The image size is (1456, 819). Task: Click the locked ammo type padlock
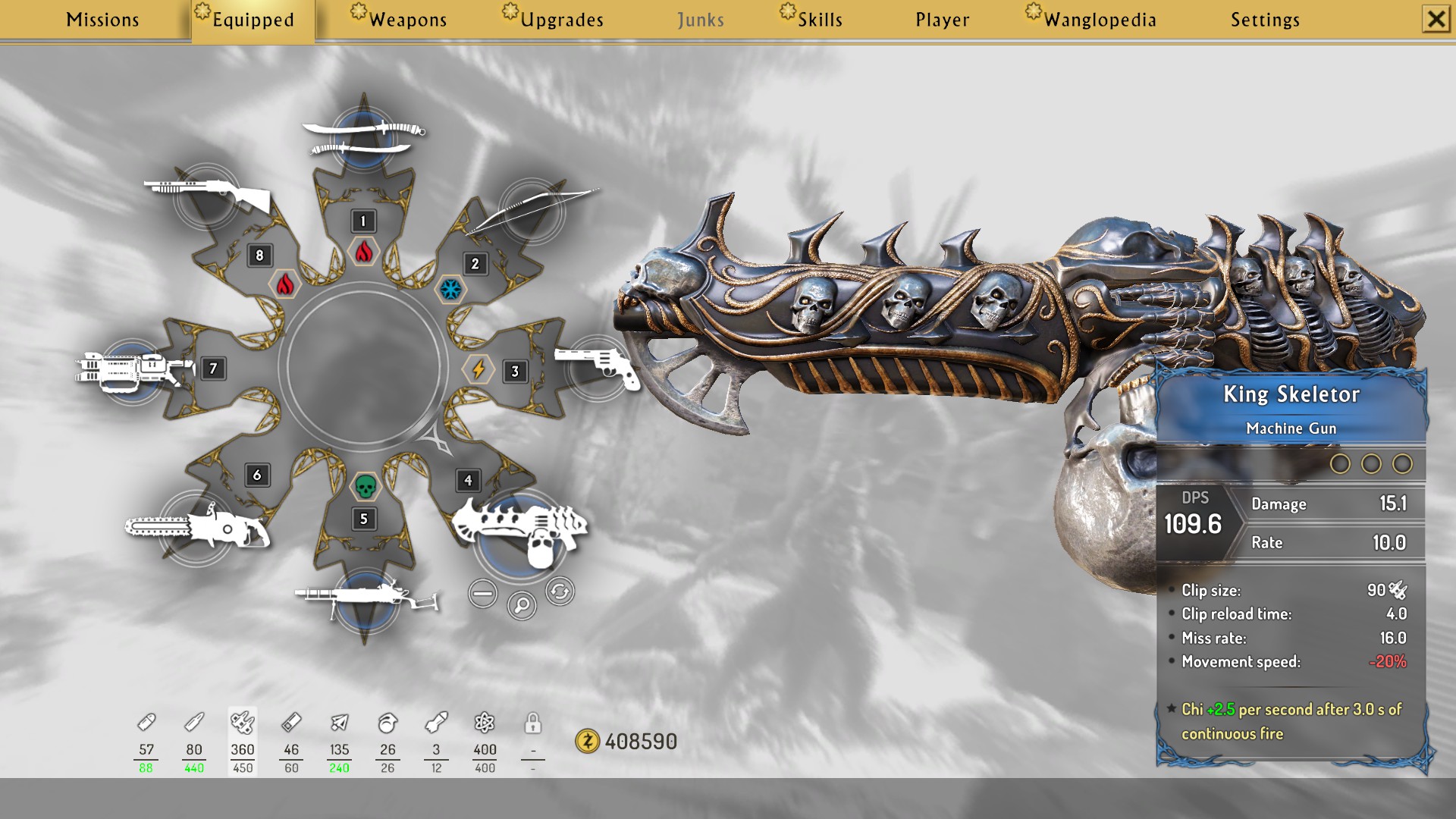tap(532, 723)
